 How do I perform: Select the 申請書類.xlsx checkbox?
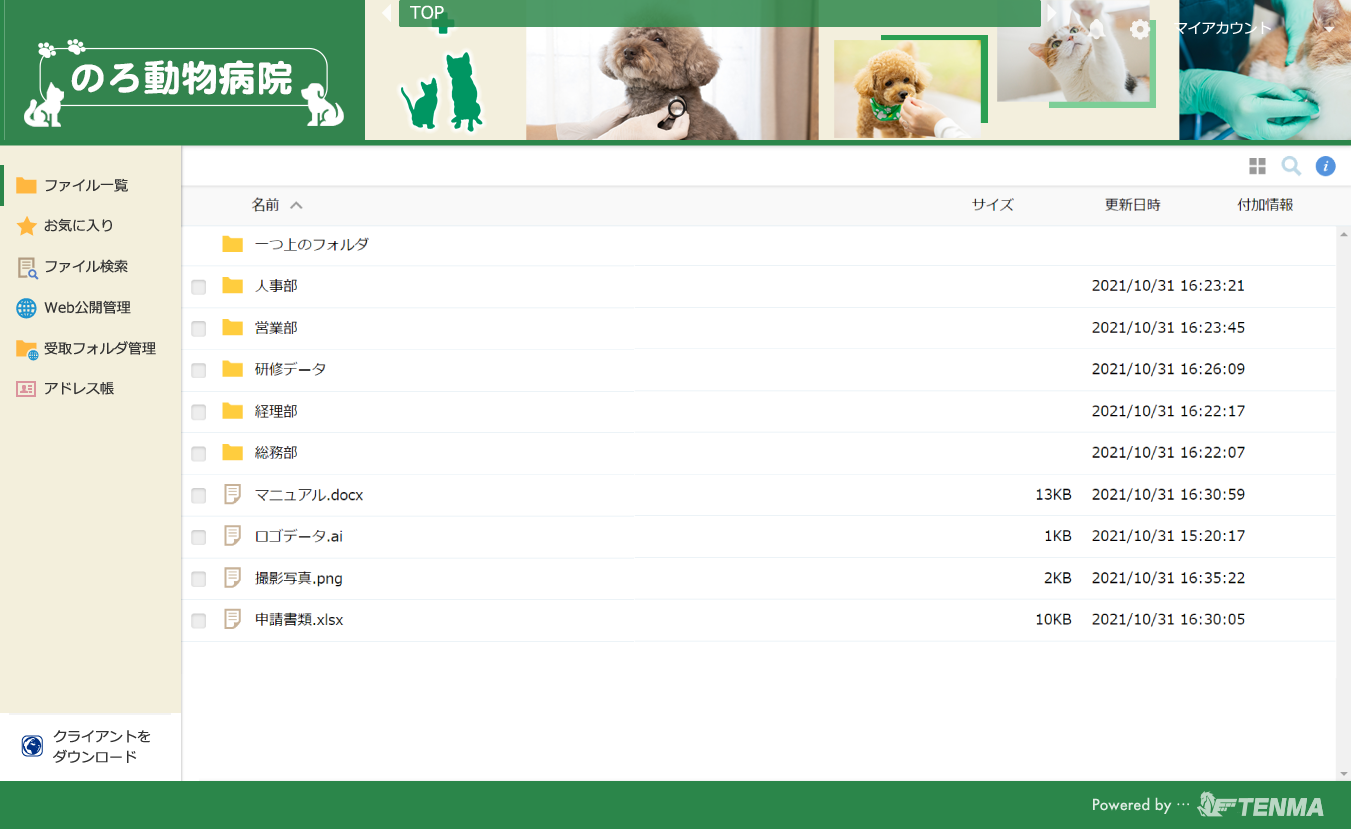click(x=199, y=621)
